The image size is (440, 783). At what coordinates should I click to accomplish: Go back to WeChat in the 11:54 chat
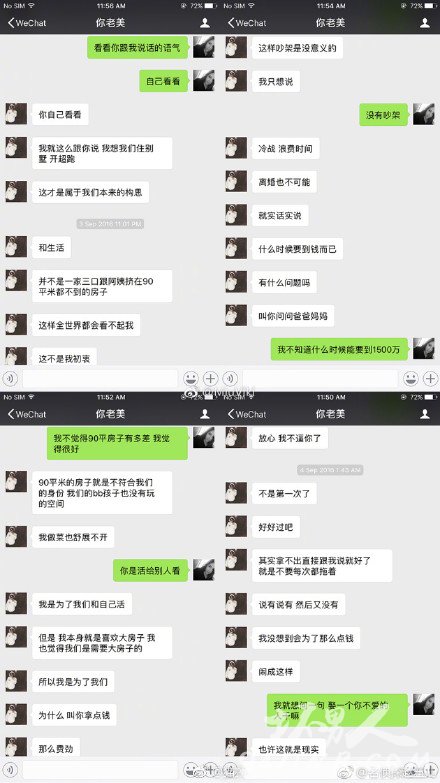click(x=246, y=23)
